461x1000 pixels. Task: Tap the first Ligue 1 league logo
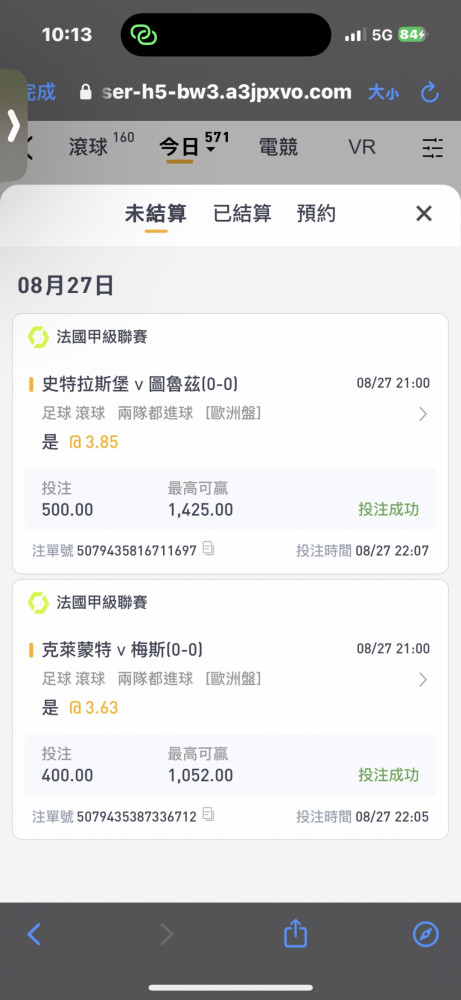(38, 337)
